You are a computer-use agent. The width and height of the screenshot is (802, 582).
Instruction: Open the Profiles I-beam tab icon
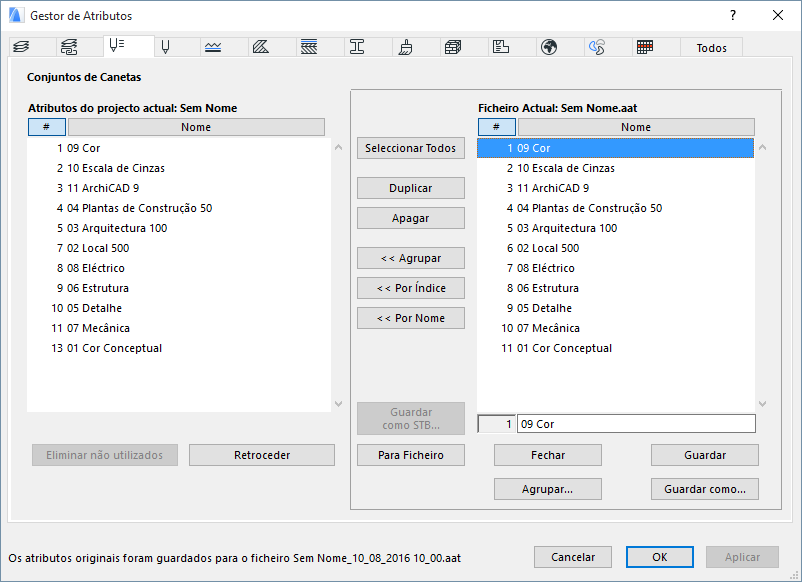pos(357,47)
